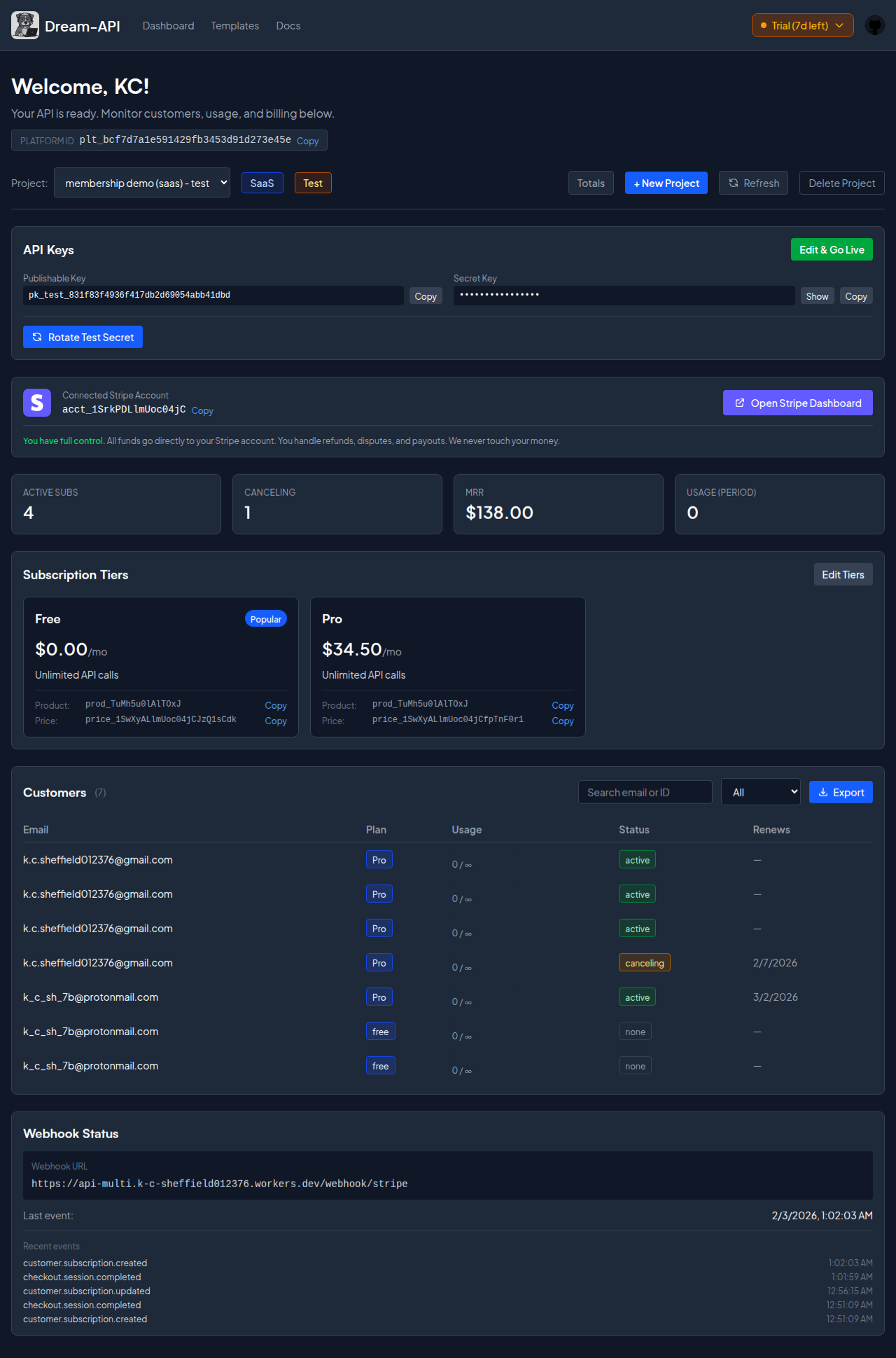Open the Docs nav item
This screenshot has width=896, height=1358.
[x=288, y=26]
